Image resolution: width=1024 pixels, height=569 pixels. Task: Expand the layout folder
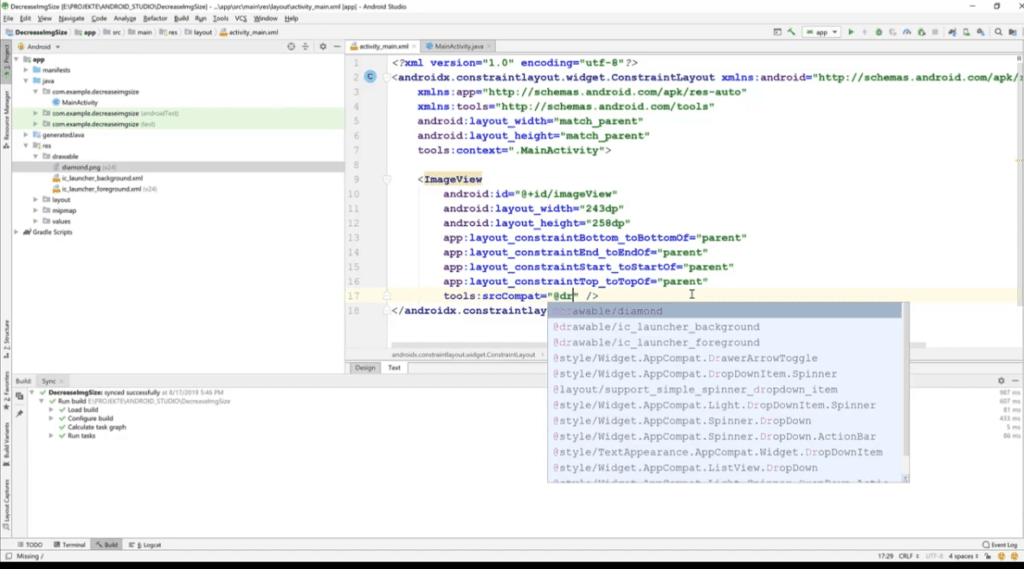36,200
